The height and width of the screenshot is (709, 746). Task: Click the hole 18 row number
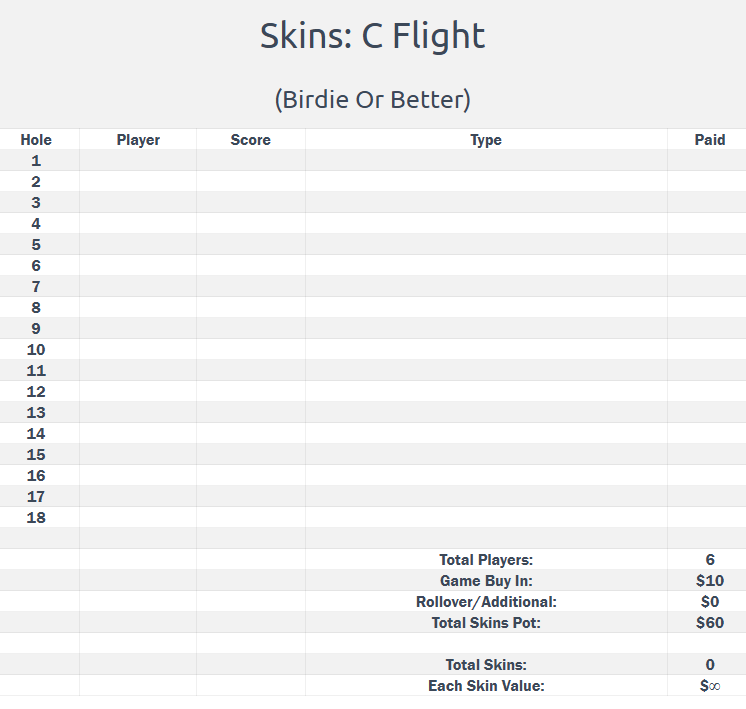36,518
